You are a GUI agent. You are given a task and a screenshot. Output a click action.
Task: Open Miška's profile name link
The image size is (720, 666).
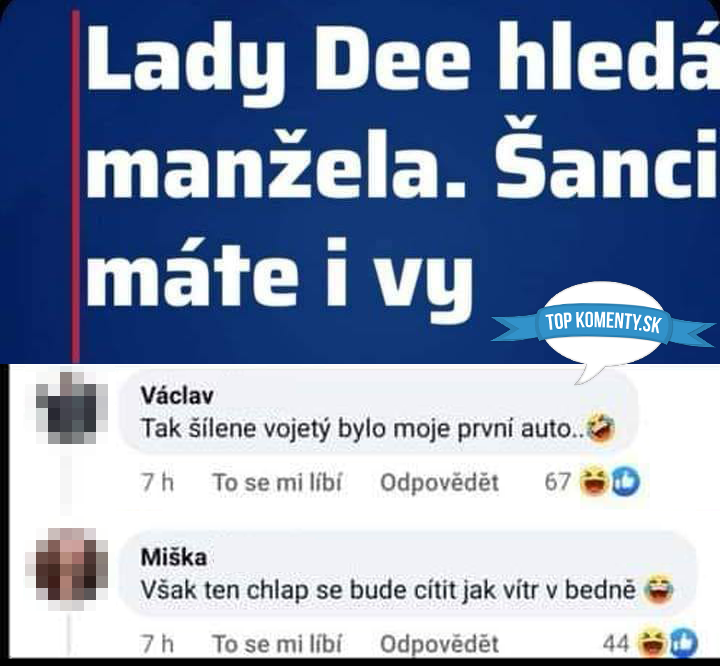click(x=174, y=557)
